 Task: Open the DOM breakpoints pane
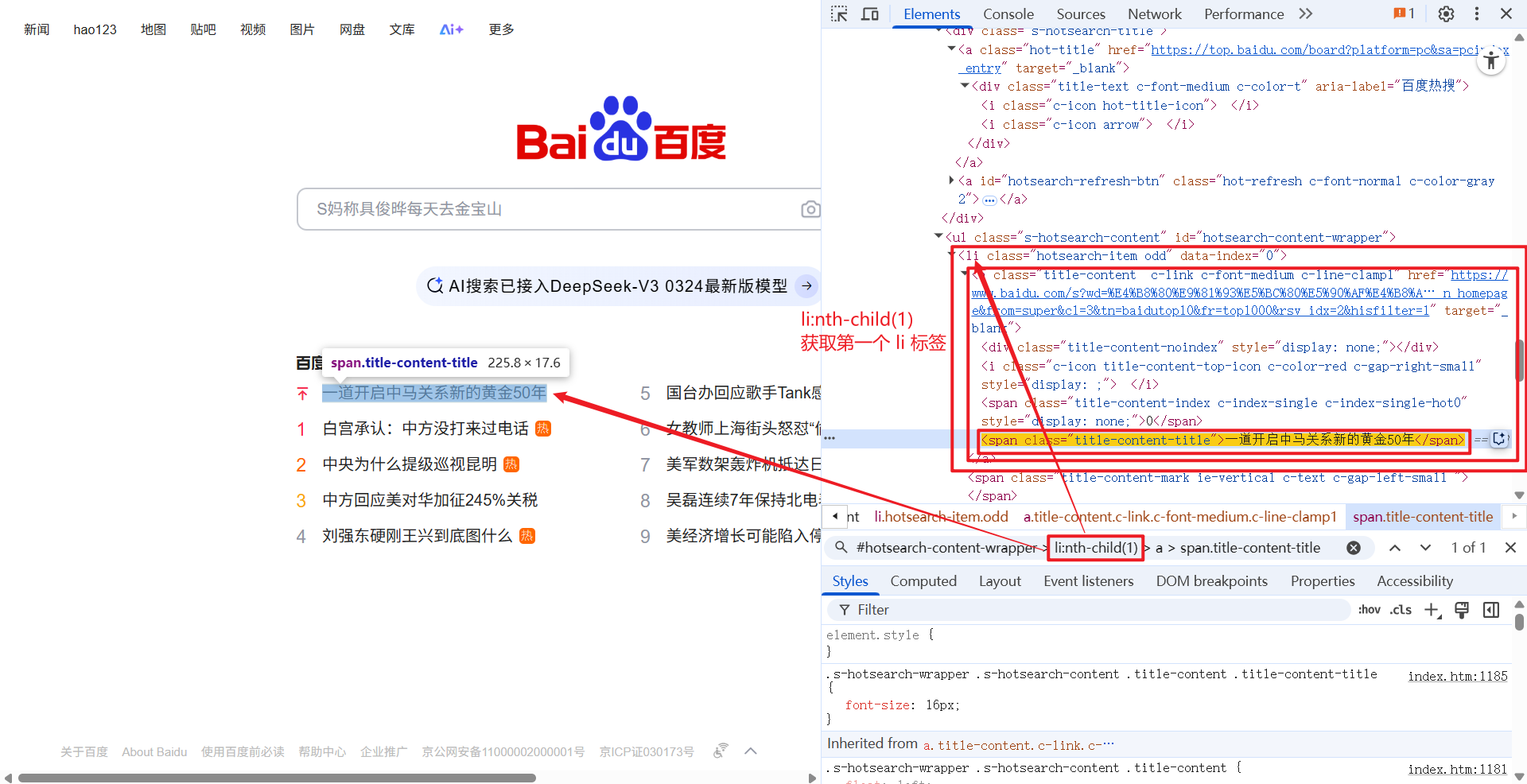point(1211,581)
